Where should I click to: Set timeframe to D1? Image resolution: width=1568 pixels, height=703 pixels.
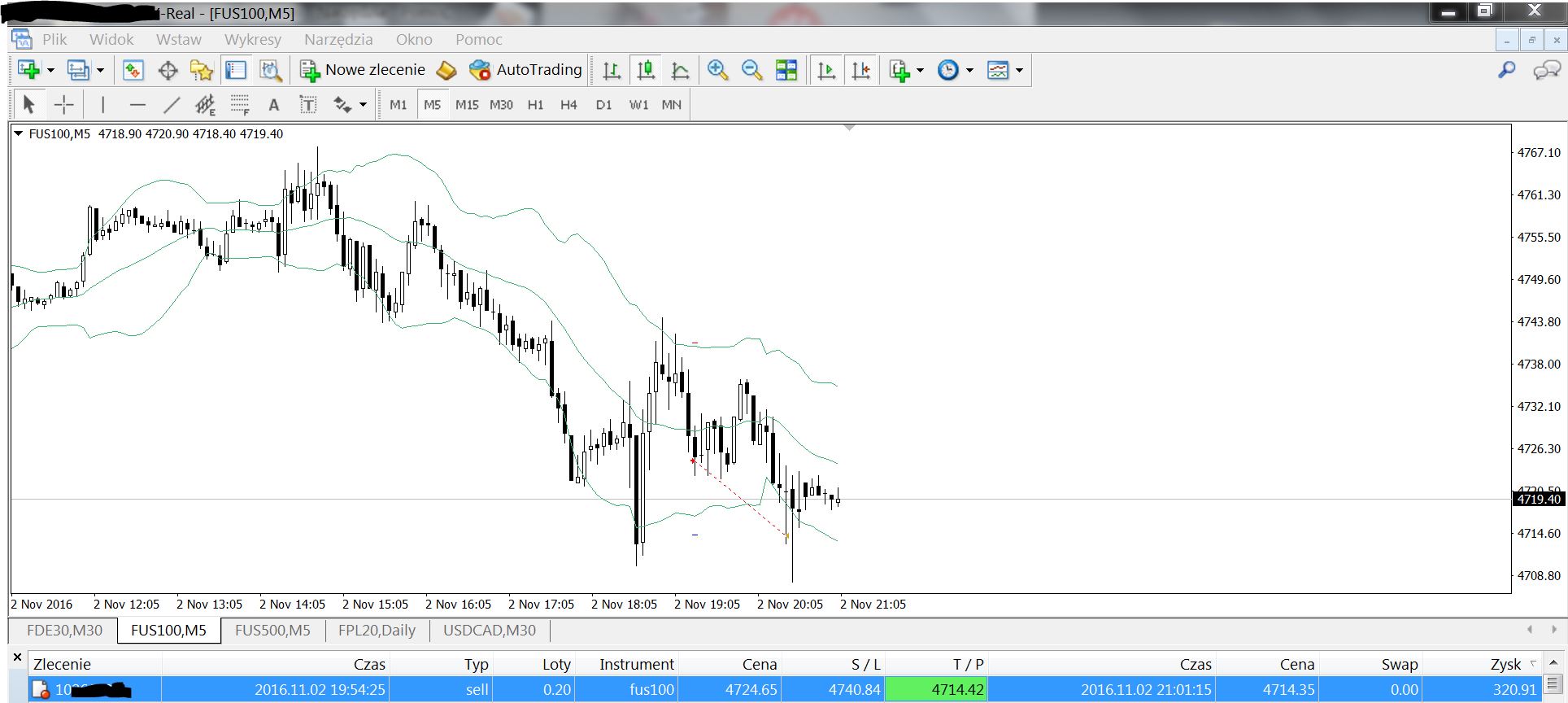(603, 104)
